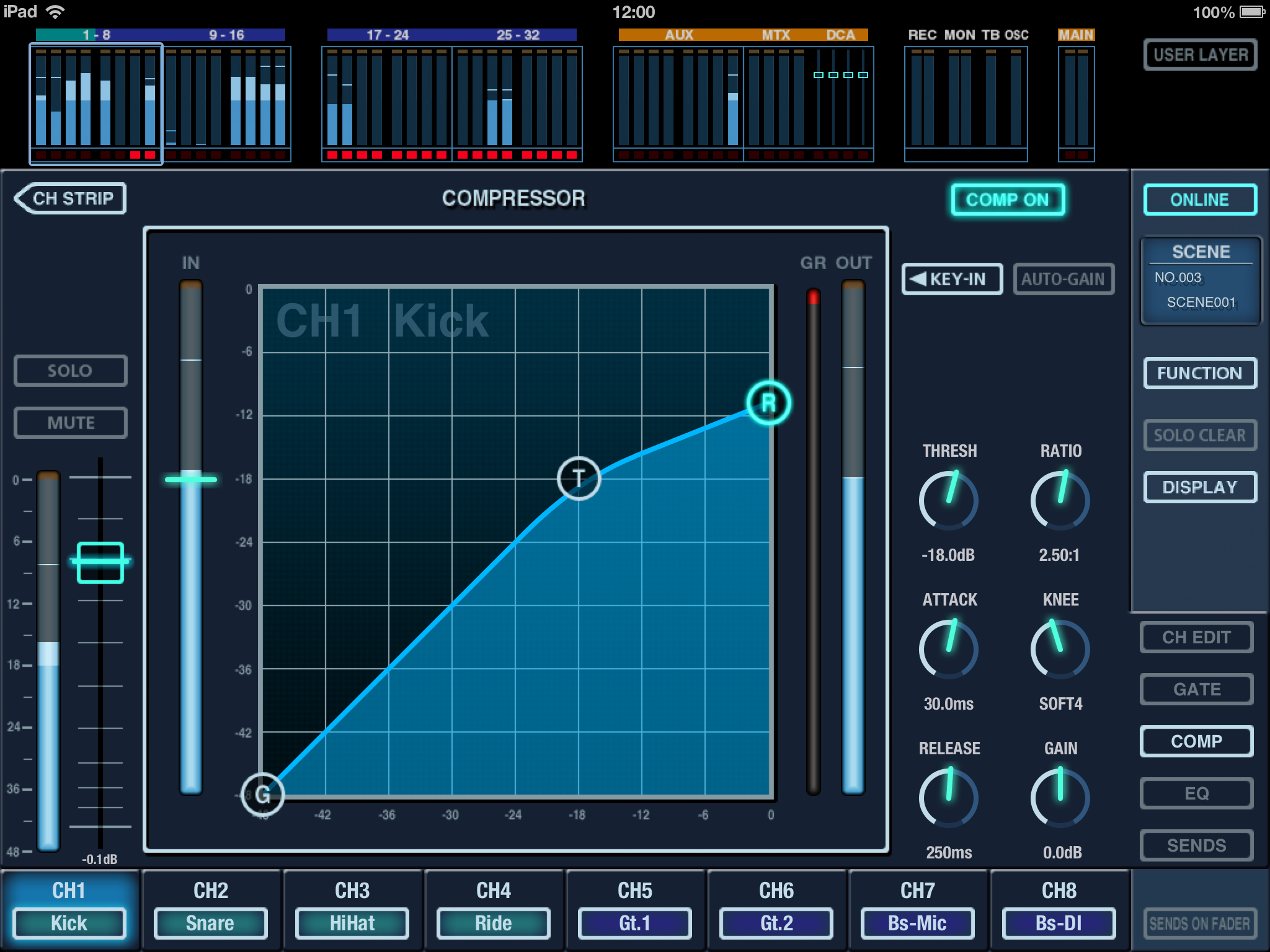Image resolution: width=1270 pixels, height=952 pixels.
Task: Click the RATIO knob
Action: [x=1060, y=500]
